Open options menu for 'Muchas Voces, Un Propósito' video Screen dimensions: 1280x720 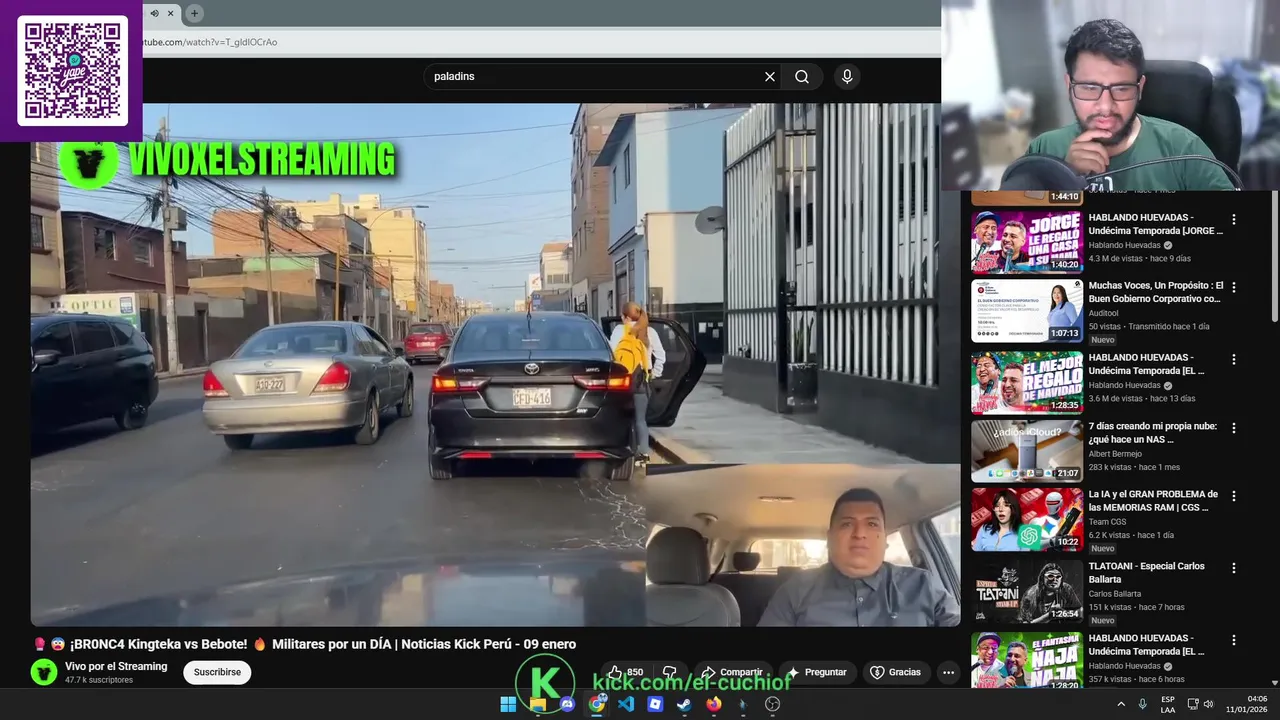[1233, 287]
